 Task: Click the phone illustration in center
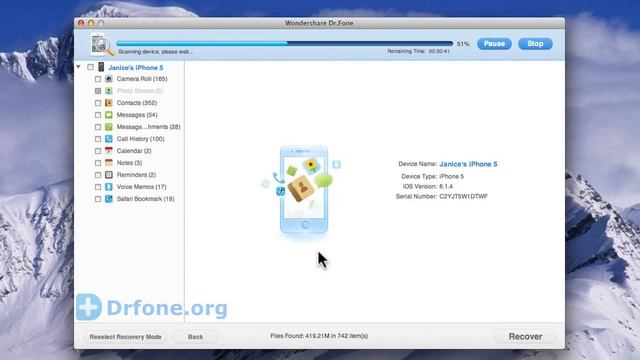[304, 189]
